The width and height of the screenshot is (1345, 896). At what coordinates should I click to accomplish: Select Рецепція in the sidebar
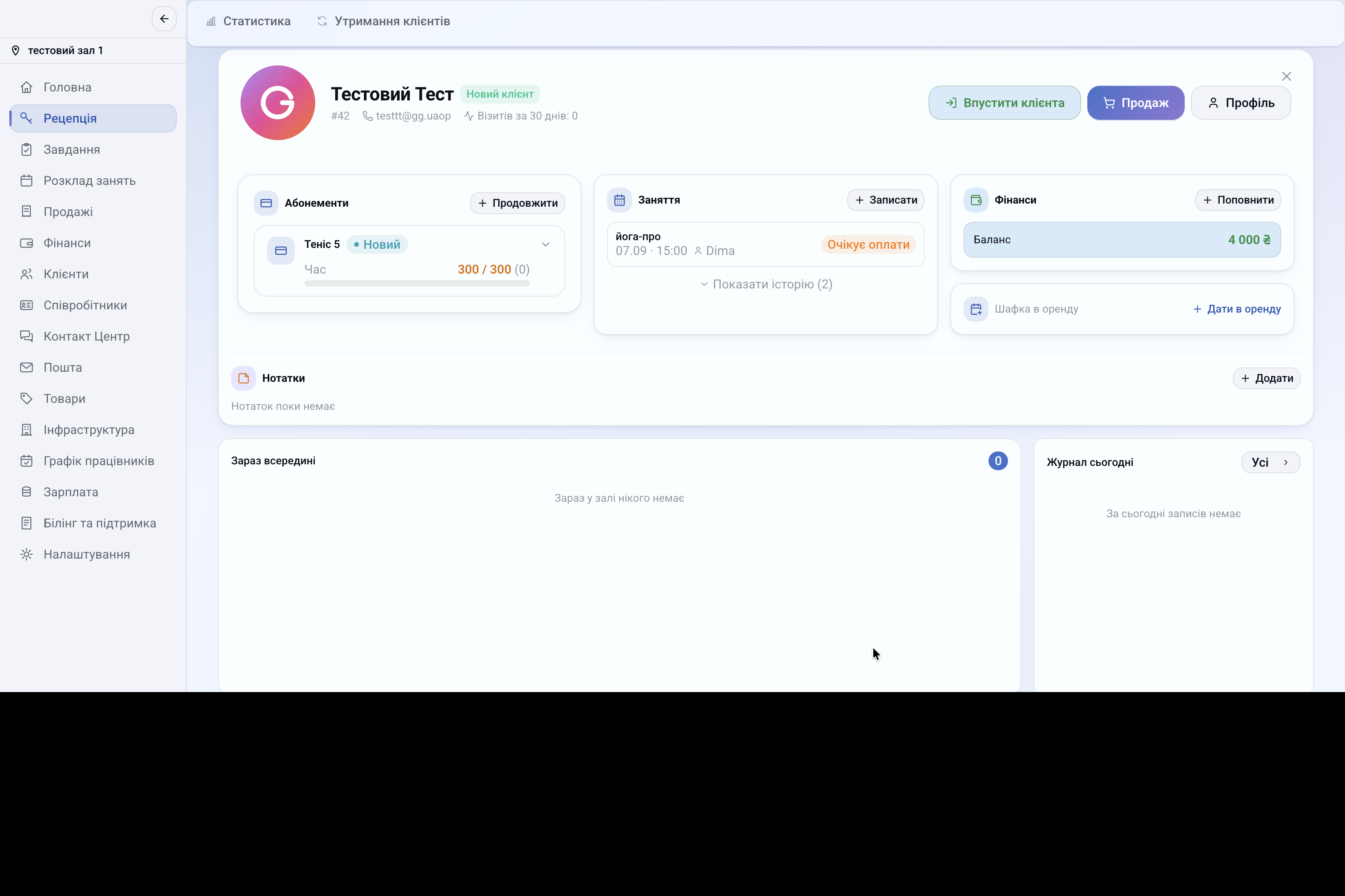(x=93, y=118)
